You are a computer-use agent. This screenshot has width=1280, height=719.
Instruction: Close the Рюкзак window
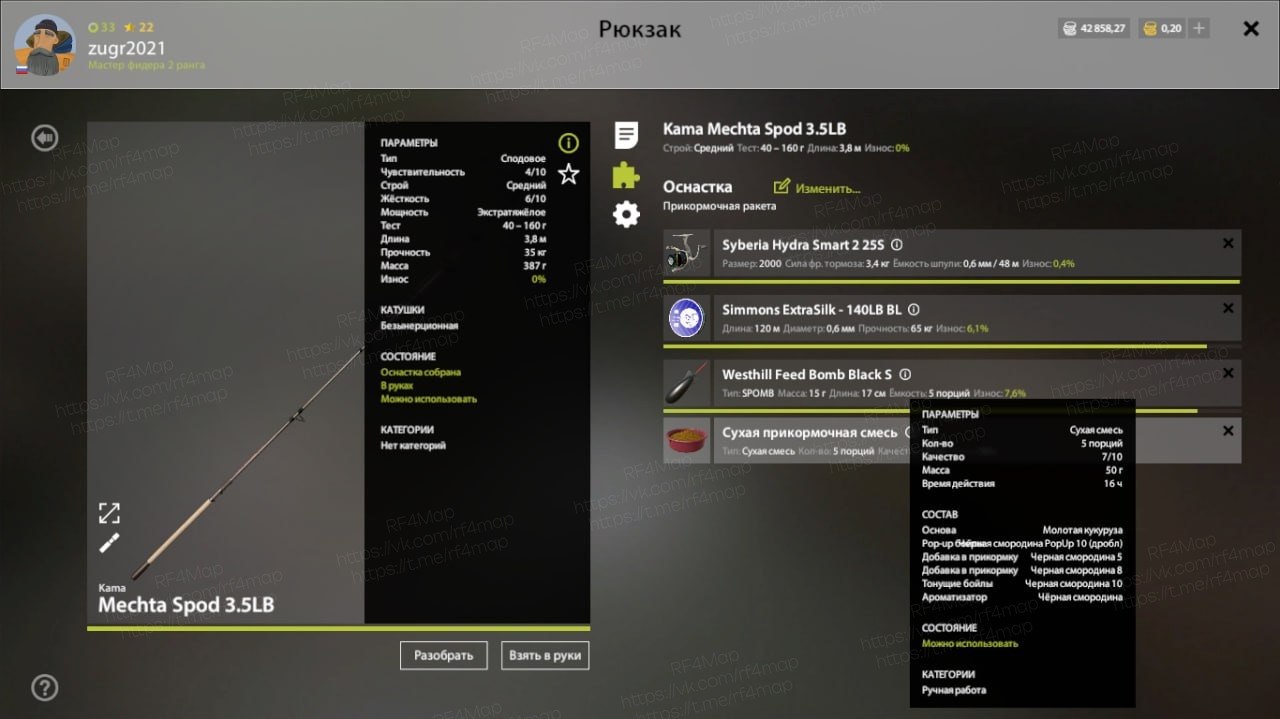(x=1251, y=29)
